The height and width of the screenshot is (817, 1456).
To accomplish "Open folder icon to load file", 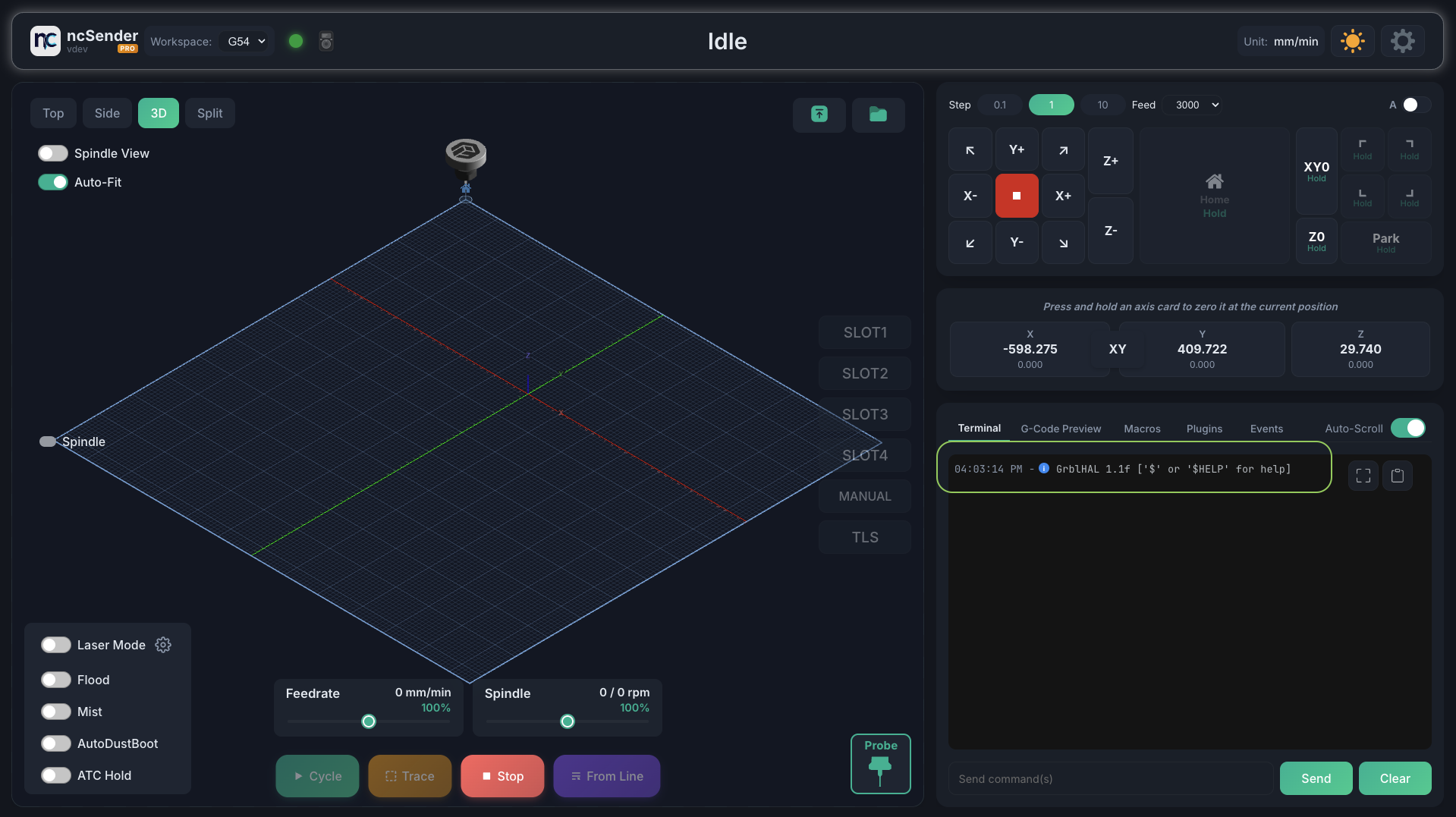I will point(878,115).
